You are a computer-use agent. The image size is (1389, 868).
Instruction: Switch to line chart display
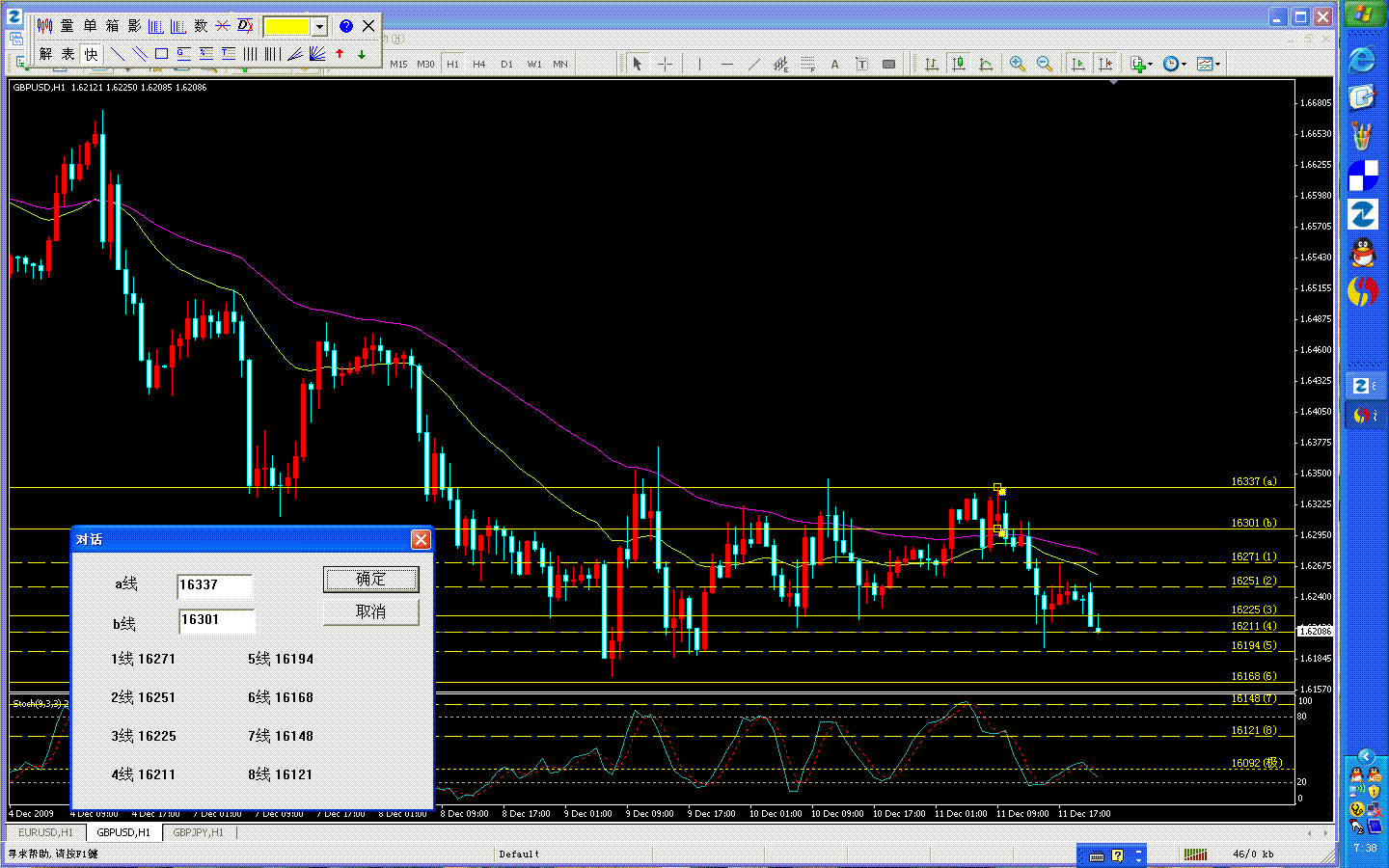pos(985,64)
